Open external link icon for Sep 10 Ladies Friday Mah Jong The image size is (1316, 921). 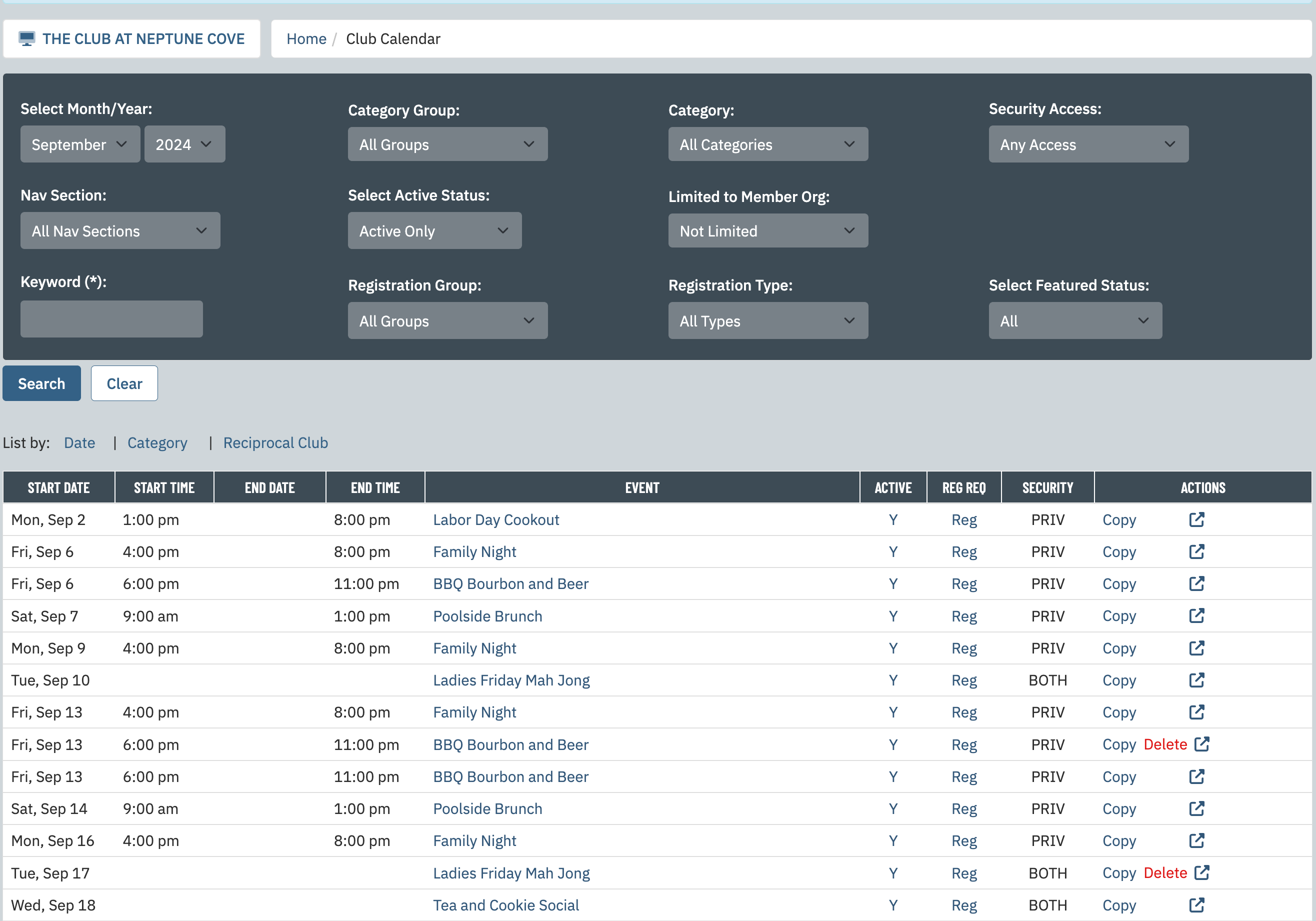tap(1196, 679)
